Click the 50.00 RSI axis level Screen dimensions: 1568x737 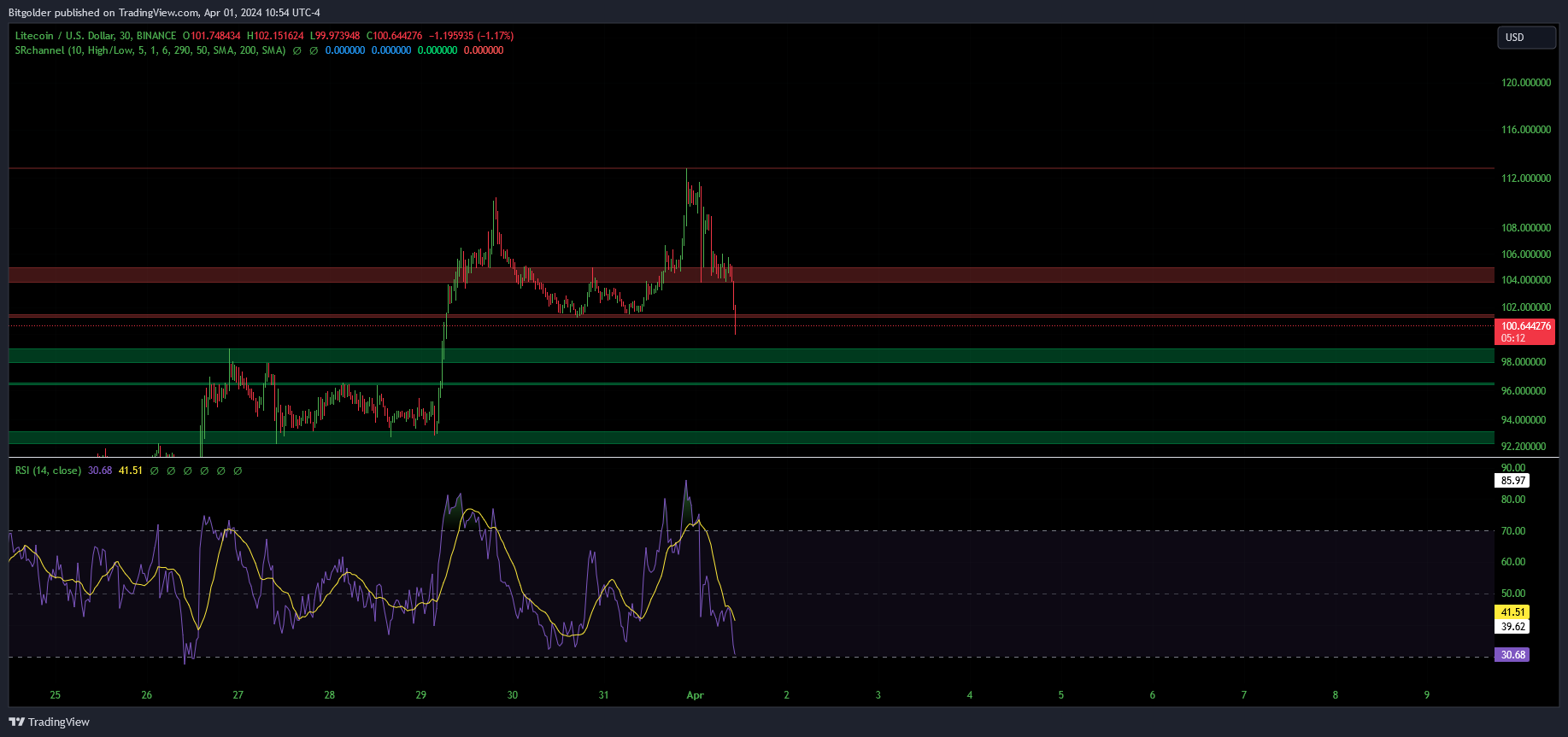[x=1513, y=594]
